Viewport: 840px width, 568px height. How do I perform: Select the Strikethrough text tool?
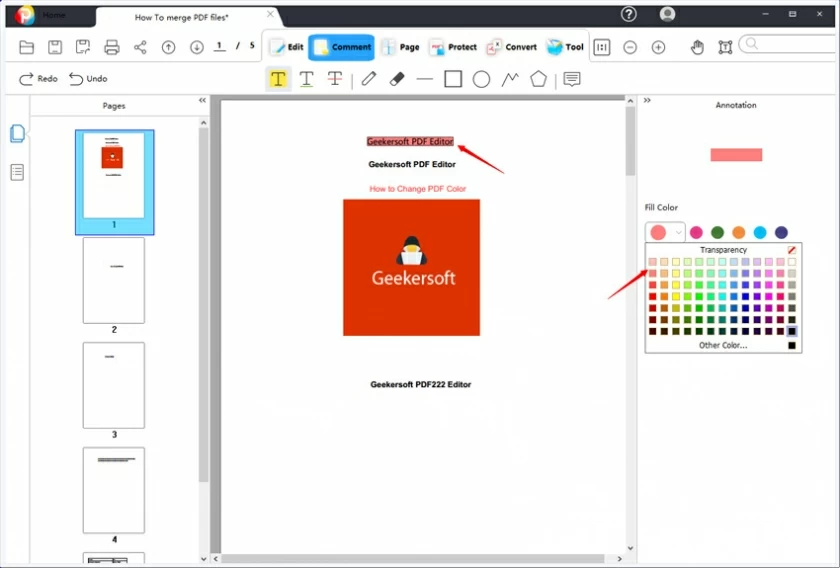[335, 79]
